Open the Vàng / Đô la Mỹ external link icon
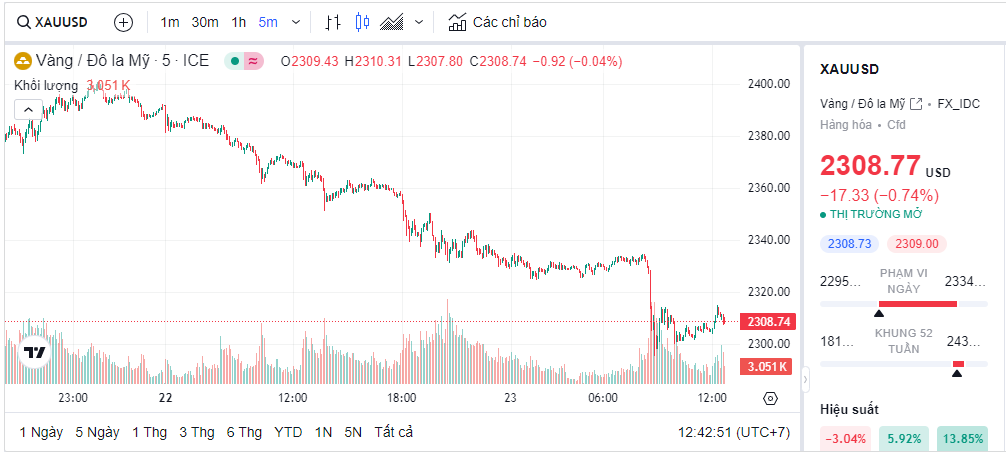Image resolution: width=1006 pixels, height=453 pixels. pos(916,104)
